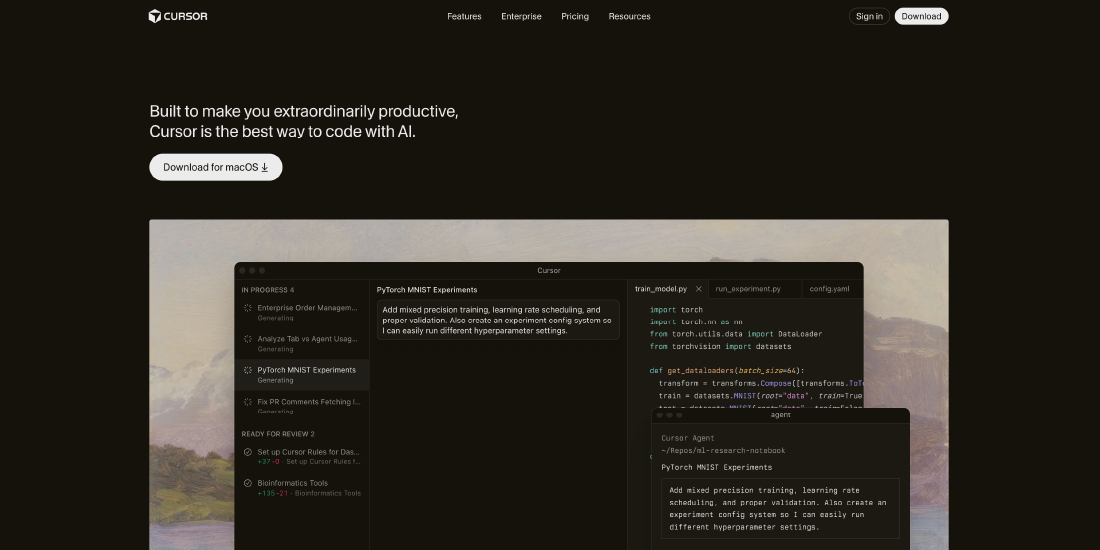Click the agent window title bar
The width and height of the screenshot is (1100, 550).
780,415
